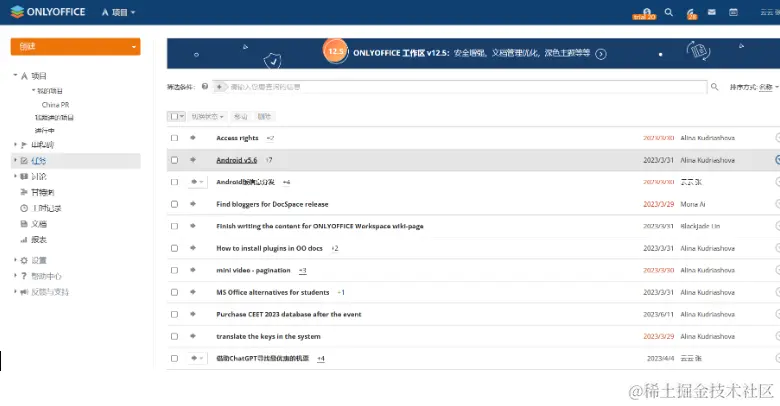The height and width of the screenshot is (406, 780).
Task: Click status icon of Android v5.6 task
Action: [193, 160]
